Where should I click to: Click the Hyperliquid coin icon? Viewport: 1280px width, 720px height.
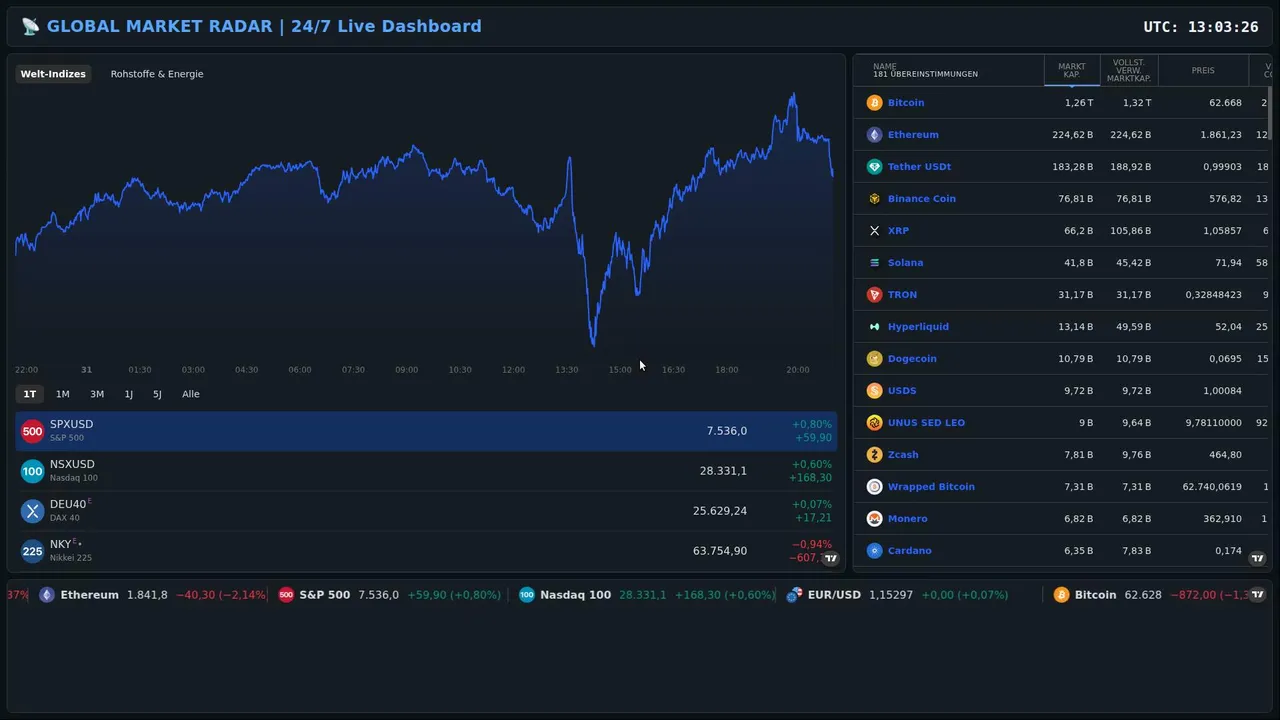tap(874, 327)
